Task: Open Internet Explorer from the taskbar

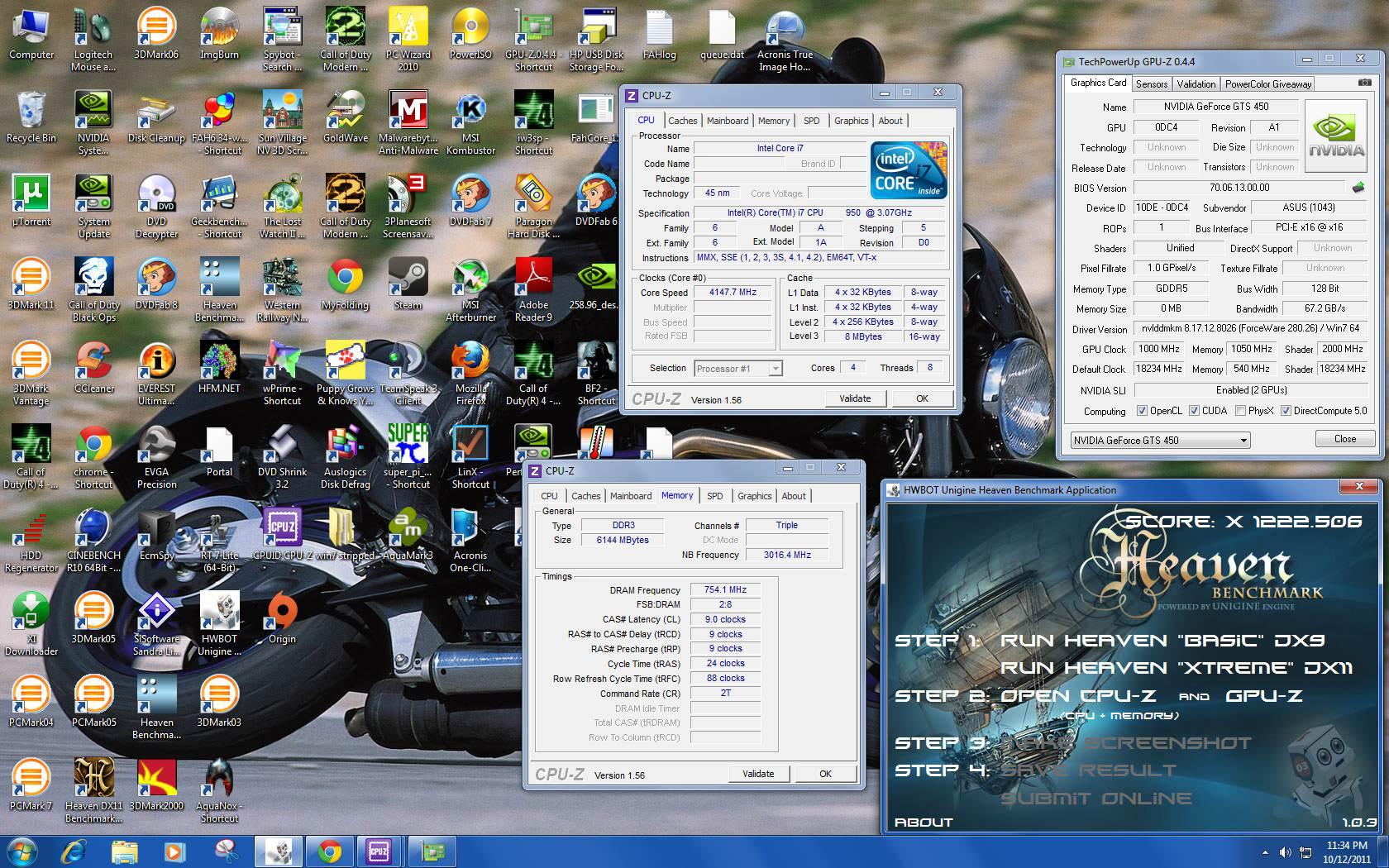Action: [x=74, y=851]
